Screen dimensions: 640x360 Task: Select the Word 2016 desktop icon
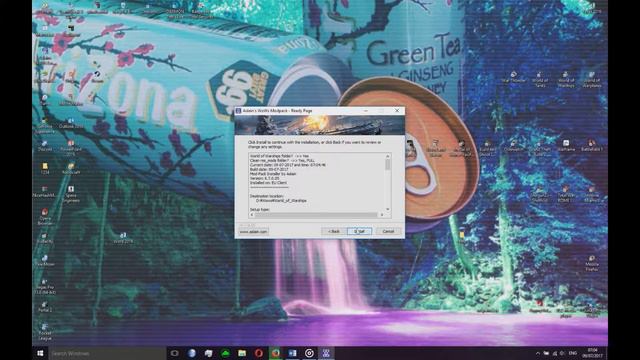(123, 238)
